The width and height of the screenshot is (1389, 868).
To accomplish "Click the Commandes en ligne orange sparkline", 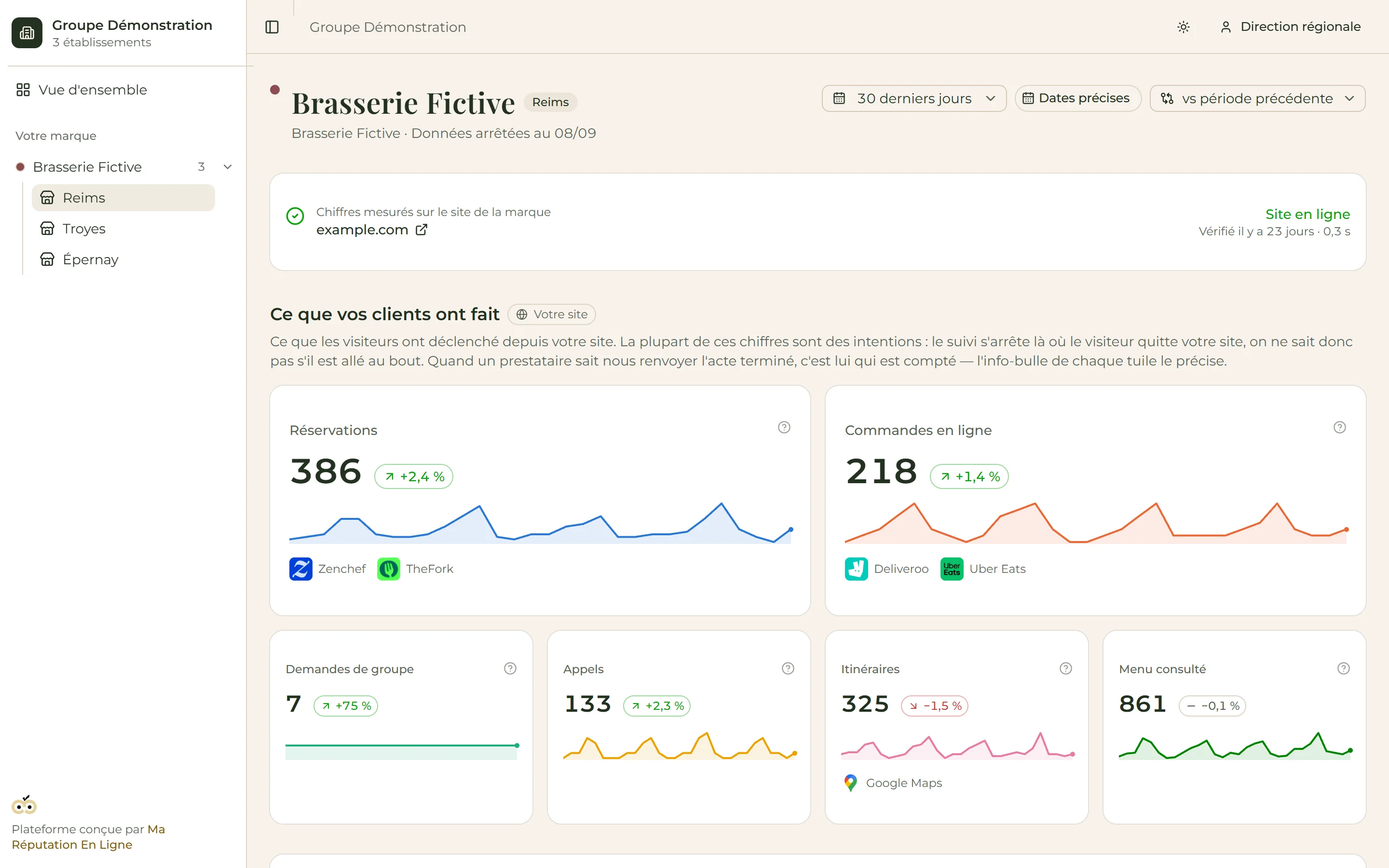I will click(x=1096, y=524).
